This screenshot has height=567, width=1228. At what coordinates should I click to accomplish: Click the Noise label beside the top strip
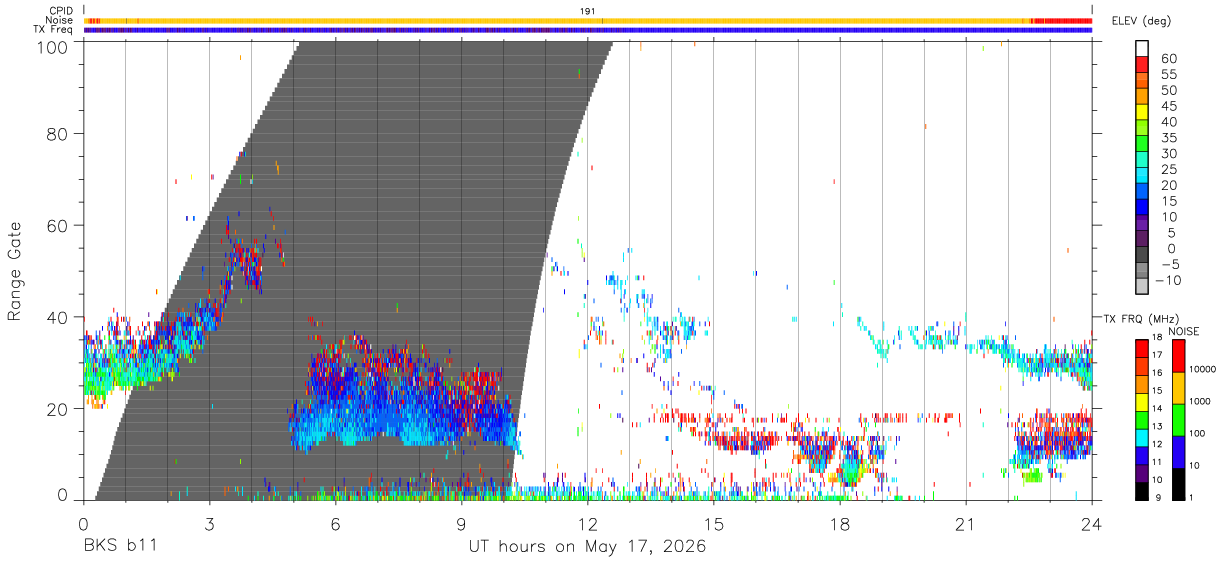pos(59,20)
